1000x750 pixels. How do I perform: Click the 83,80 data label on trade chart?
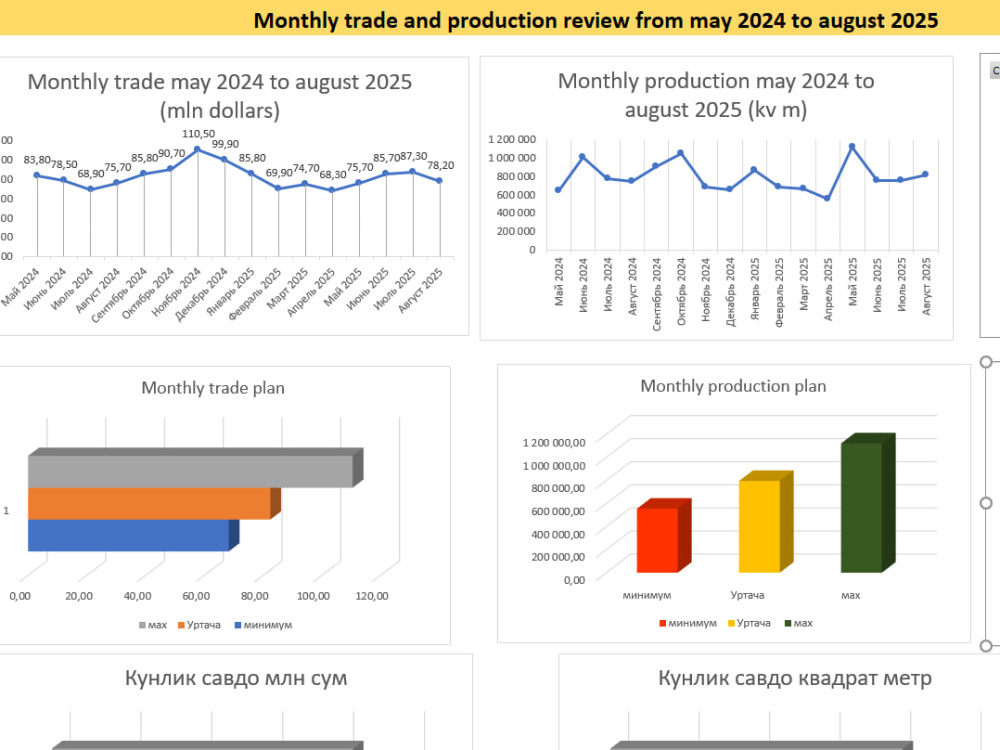[37, 160]
